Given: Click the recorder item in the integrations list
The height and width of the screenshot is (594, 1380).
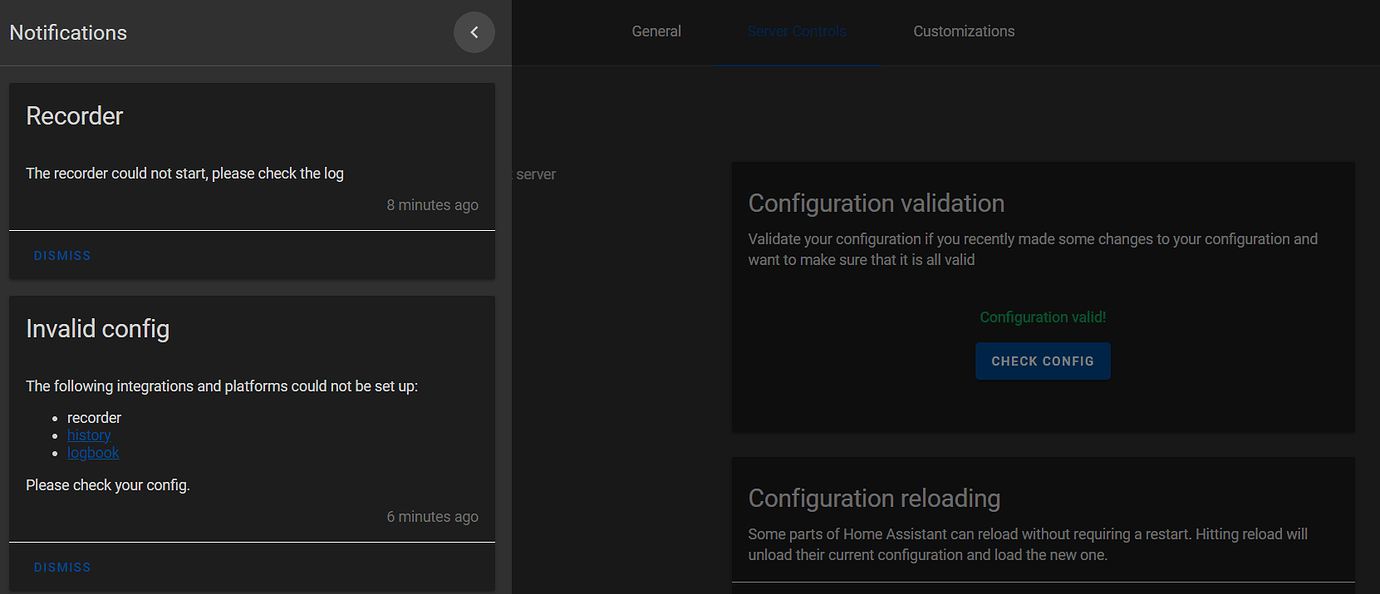Looking at the screenshot, I should coord(94,418).
